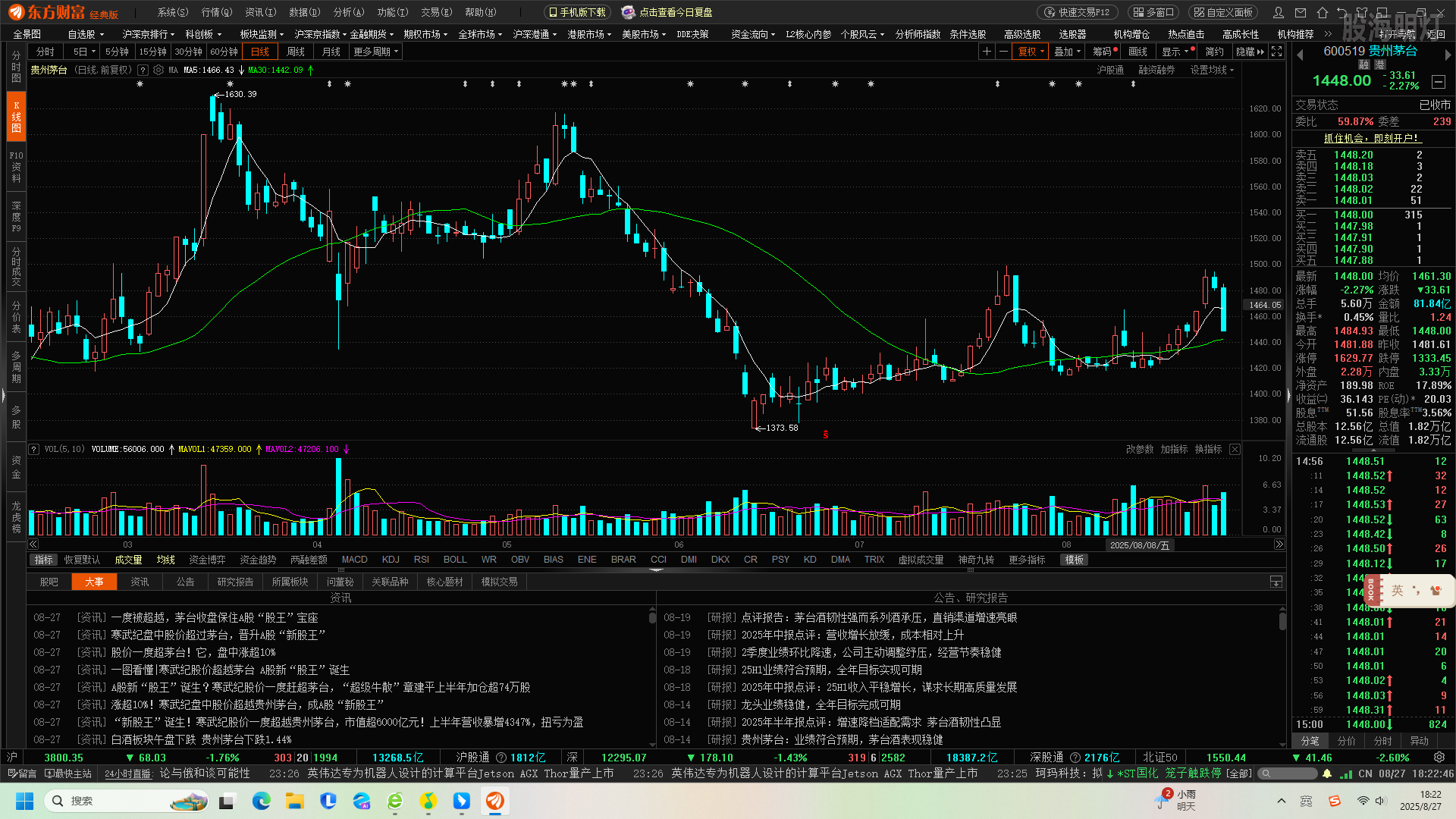Image resolution: width=1456 pixels, height=819 pixels.
Task: Open status bar settings gear icon
Action: tap(1439, 757)
